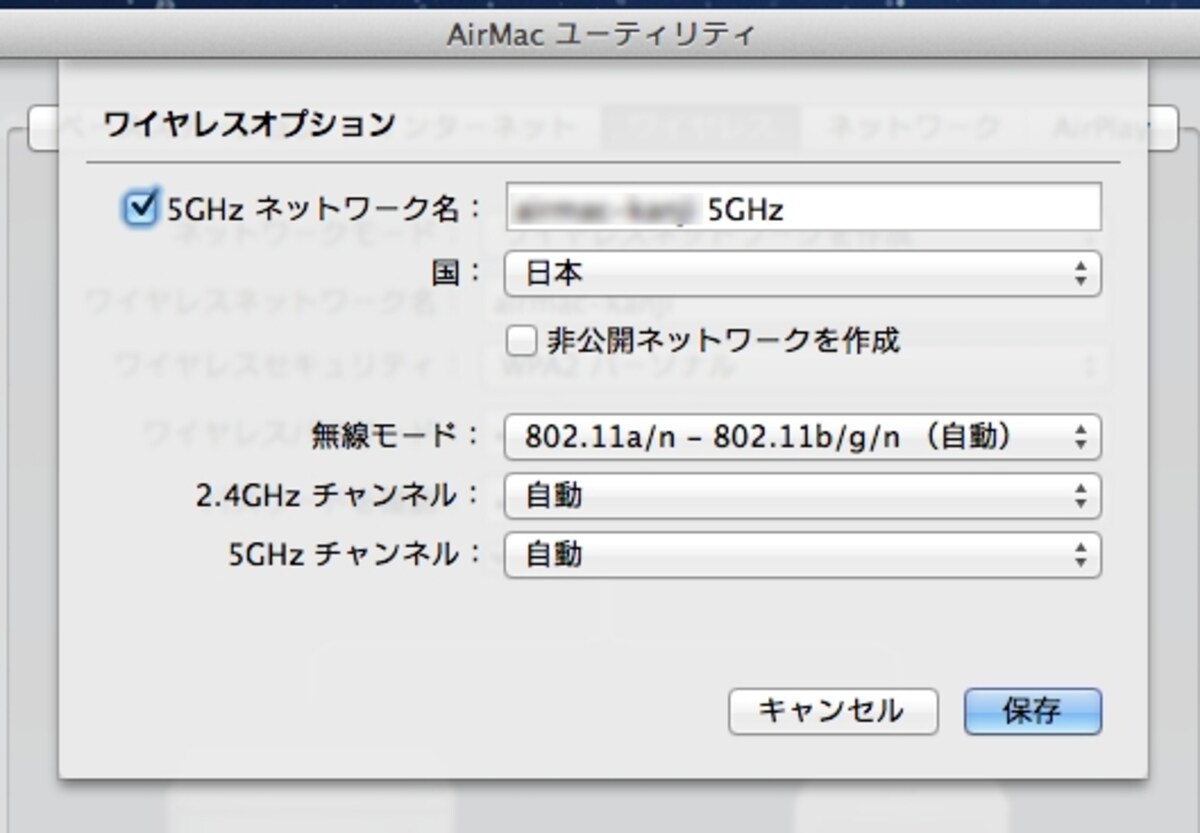Viewport: 1200px width, 833px height.
Task: Click the AirMac ユーティリティ window title
Action: click(x=600, y=35)
